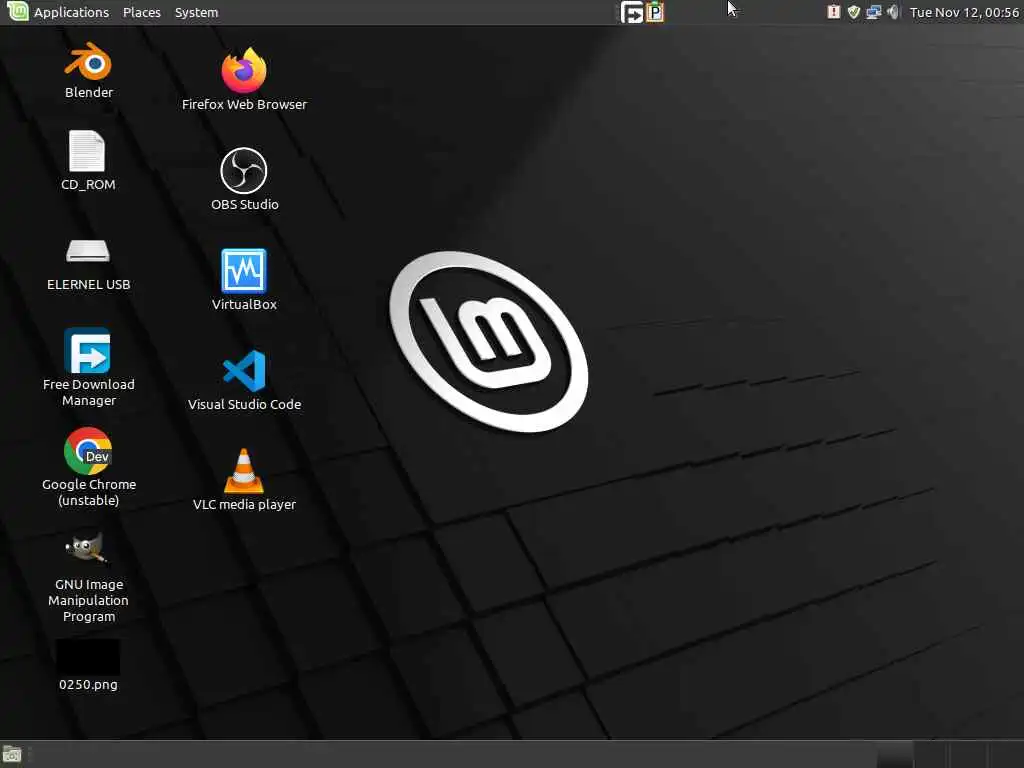Click the '0250.png' file name text
This screenshot has height=768, width=1024.
pos(88,684)
